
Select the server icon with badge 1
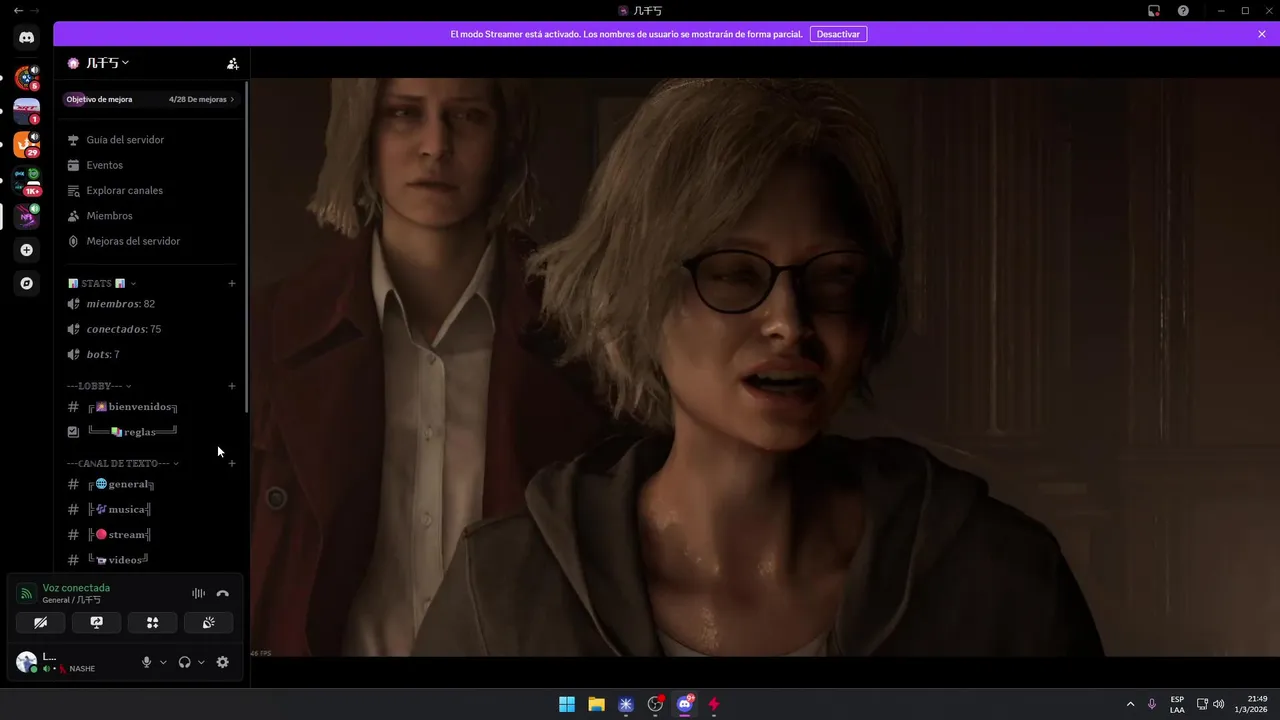pos(27,111)
